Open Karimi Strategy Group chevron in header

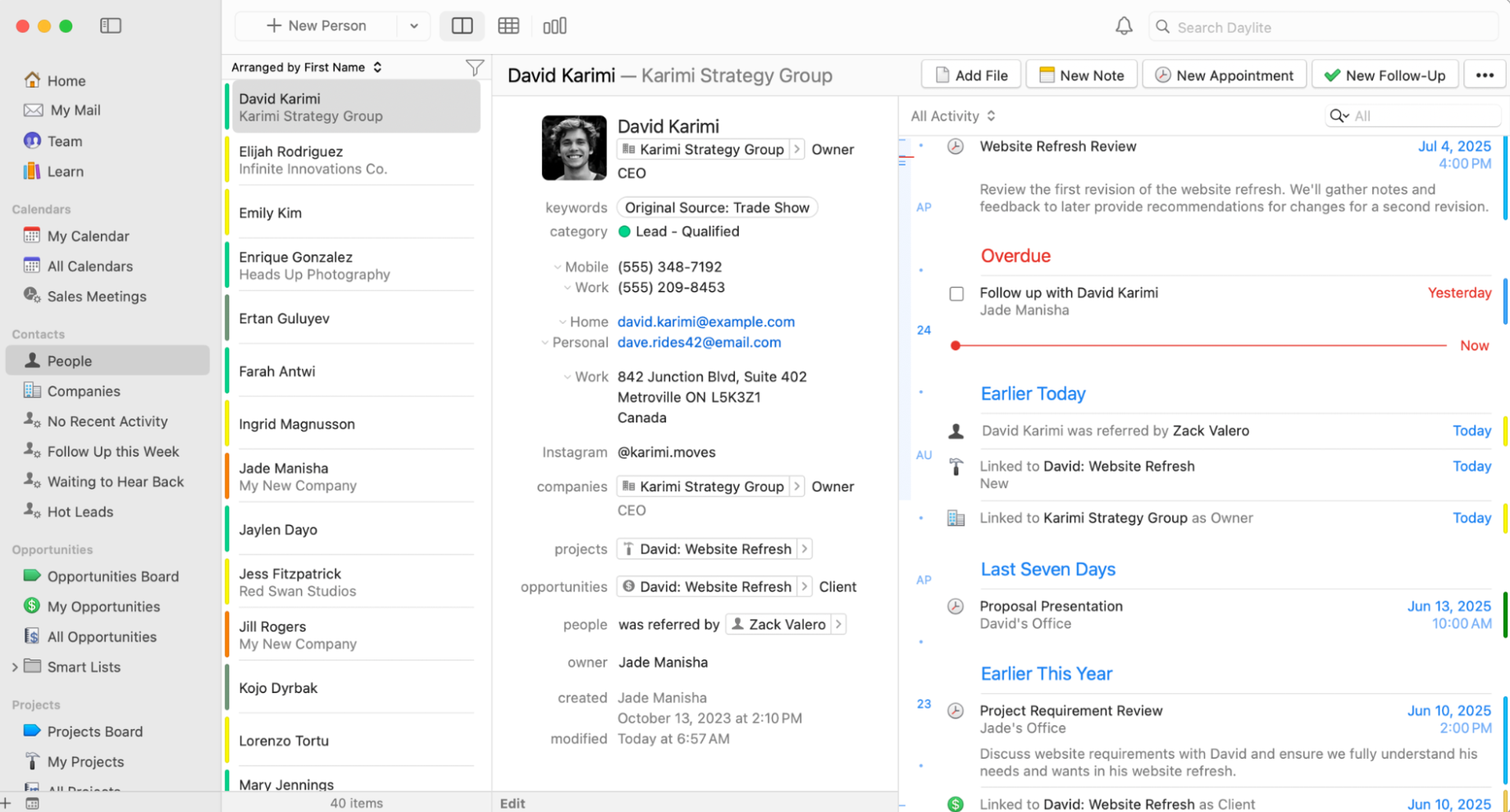pos(796,149)
